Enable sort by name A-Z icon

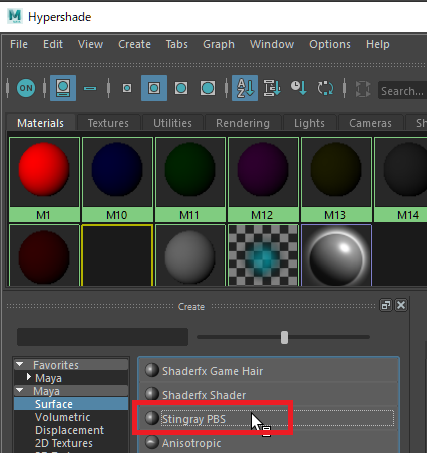(x=245, y=88)
